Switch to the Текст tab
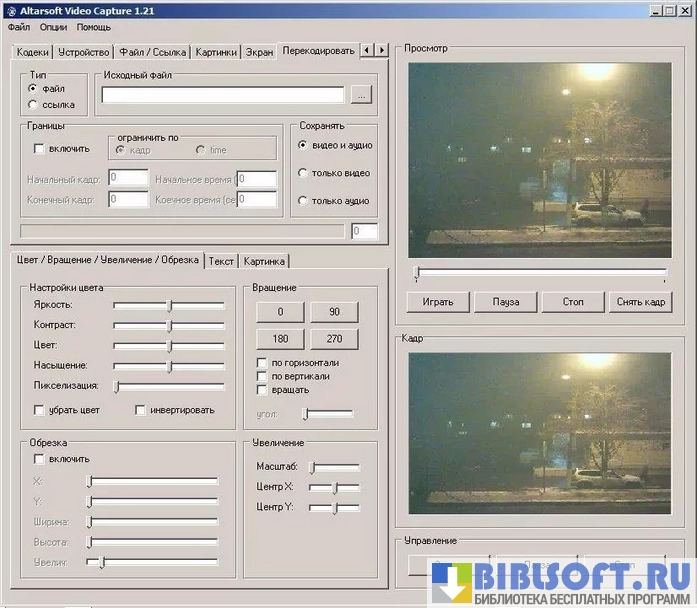 click(x=221, y=261)
